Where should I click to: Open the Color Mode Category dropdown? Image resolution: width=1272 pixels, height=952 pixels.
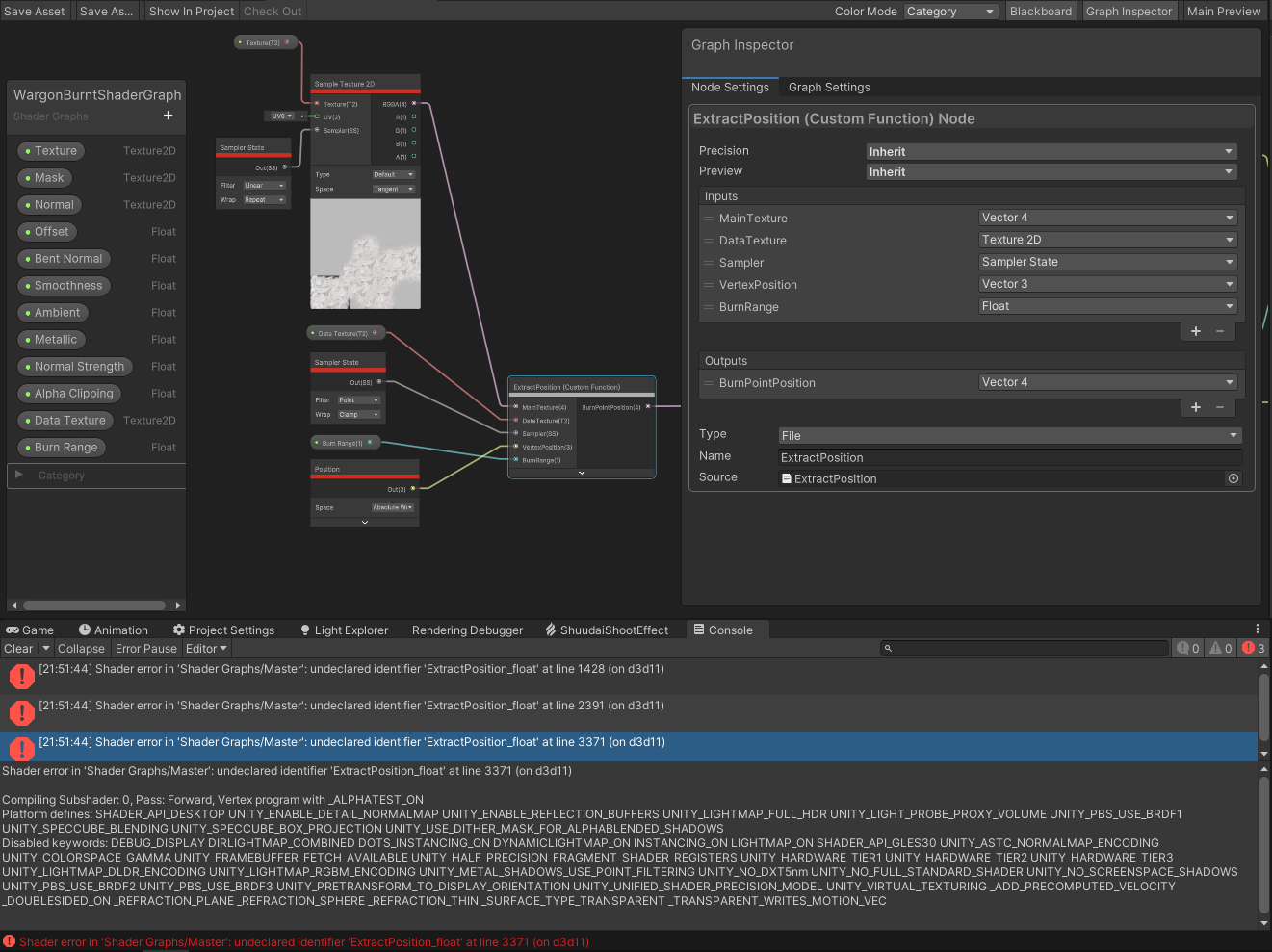point(950,12)
